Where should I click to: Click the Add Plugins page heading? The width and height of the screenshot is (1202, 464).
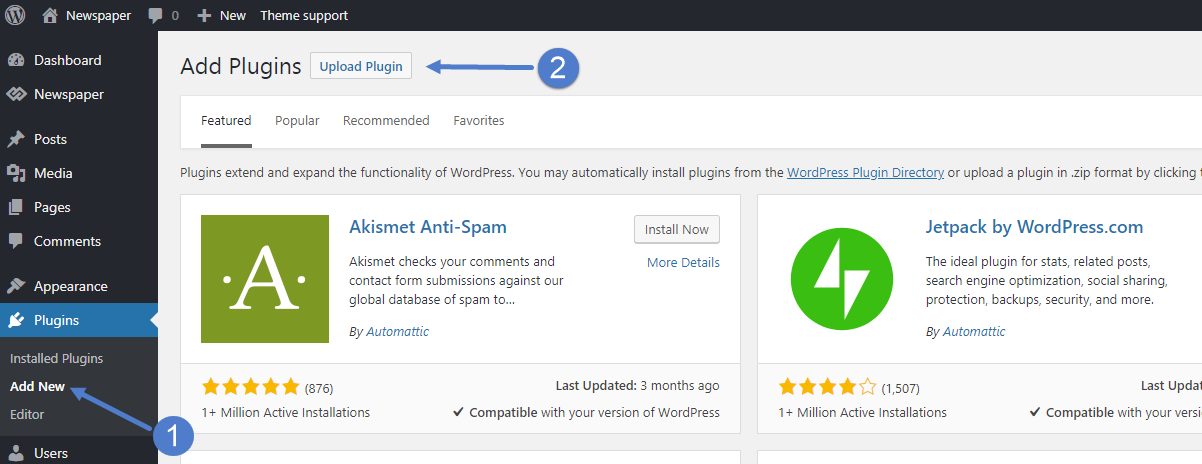pyautogui.click(x=240, y=66)
